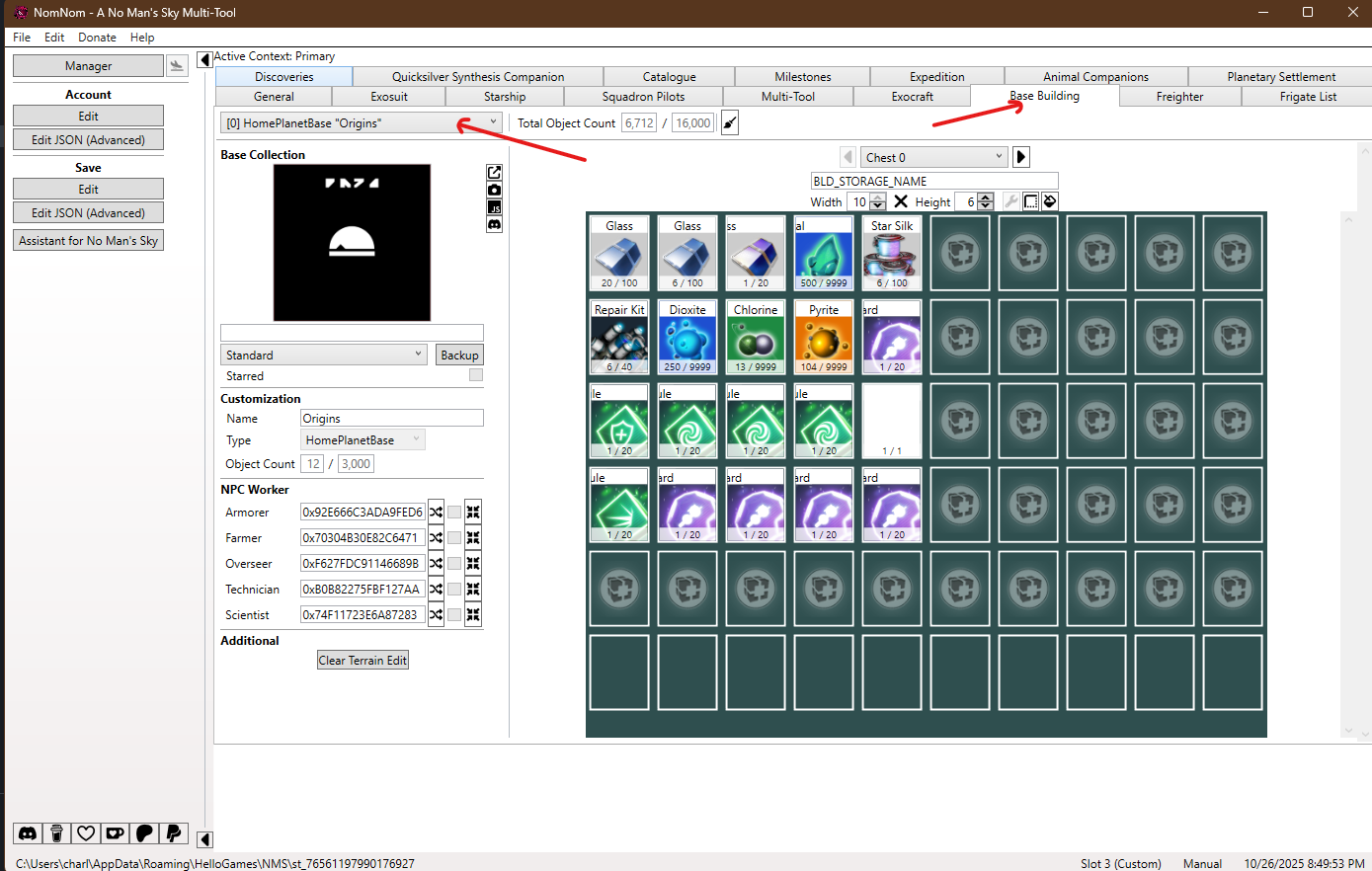Toggle the Starred checkbox
This screenshot has height=871, width=1372.
(476, 375)
